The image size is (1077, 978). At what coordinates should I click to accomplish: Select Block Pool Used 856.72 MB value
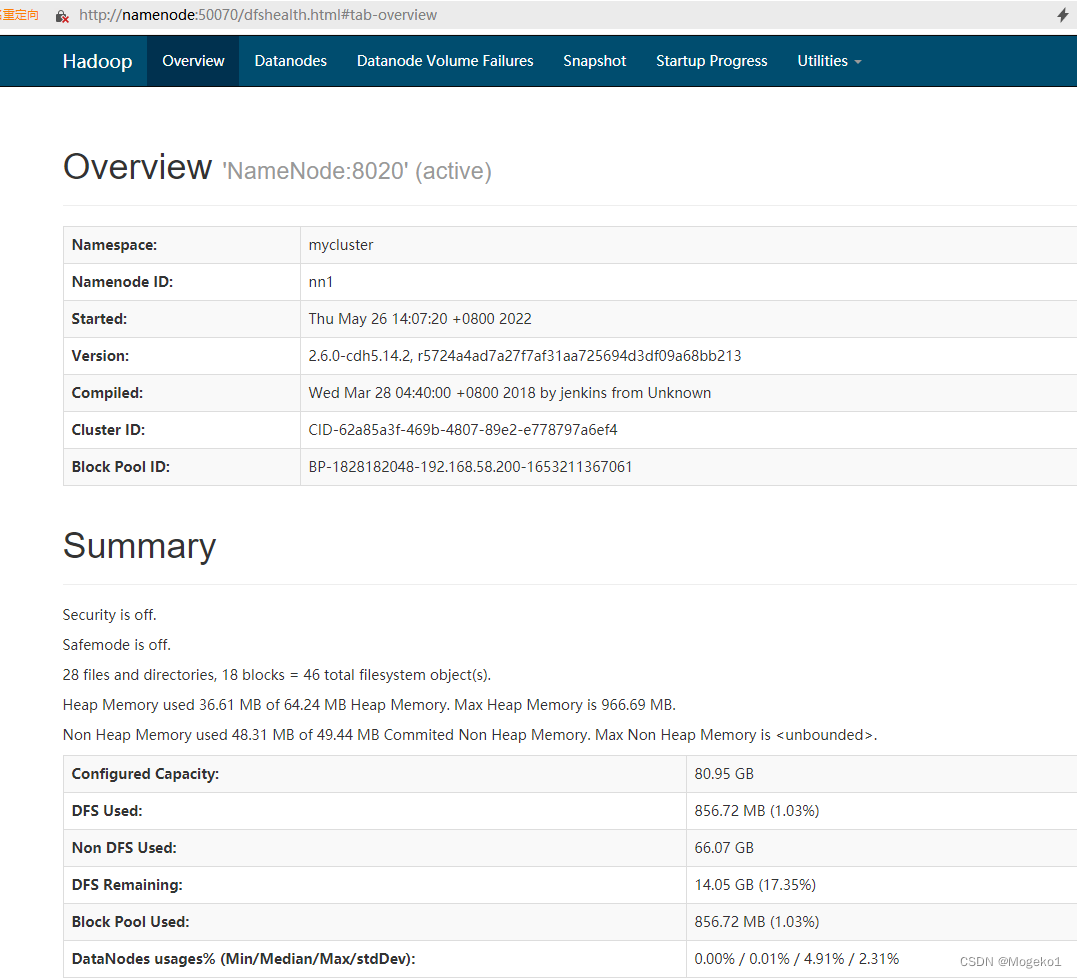[x=757, y=923]
